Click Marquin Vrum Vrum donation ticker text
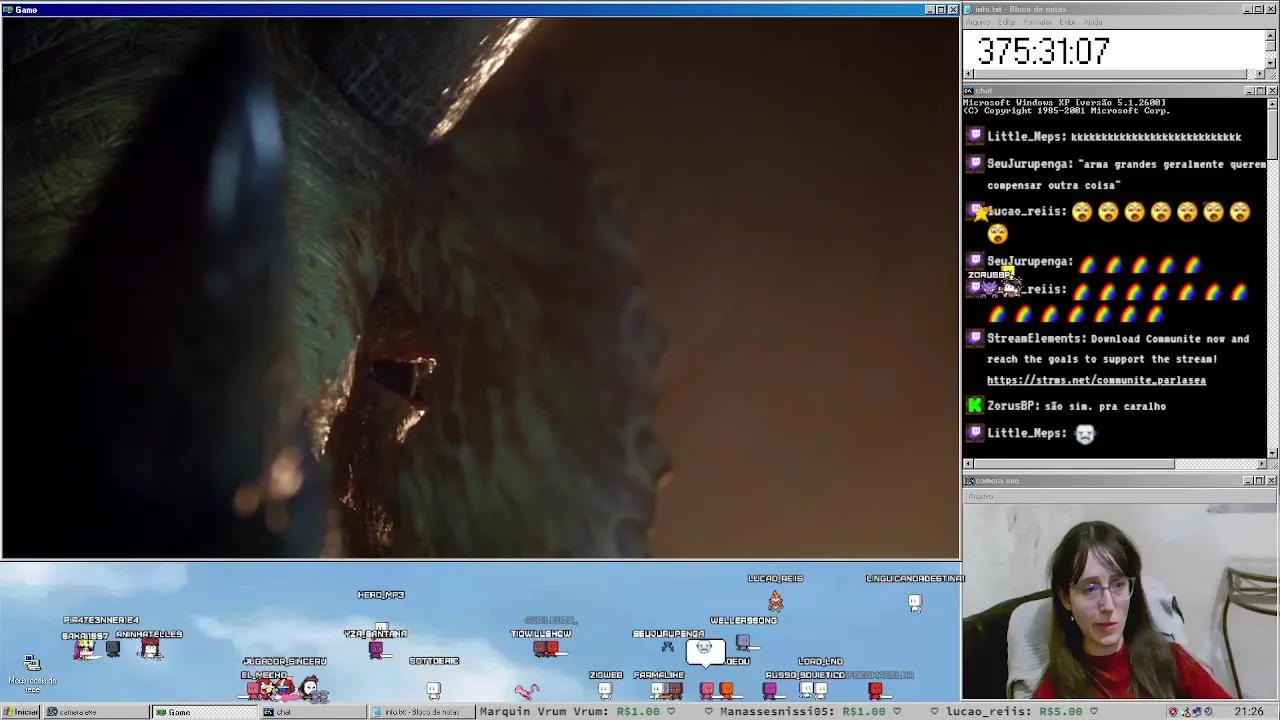This screenshot has width=1280, height=720. 572,712
